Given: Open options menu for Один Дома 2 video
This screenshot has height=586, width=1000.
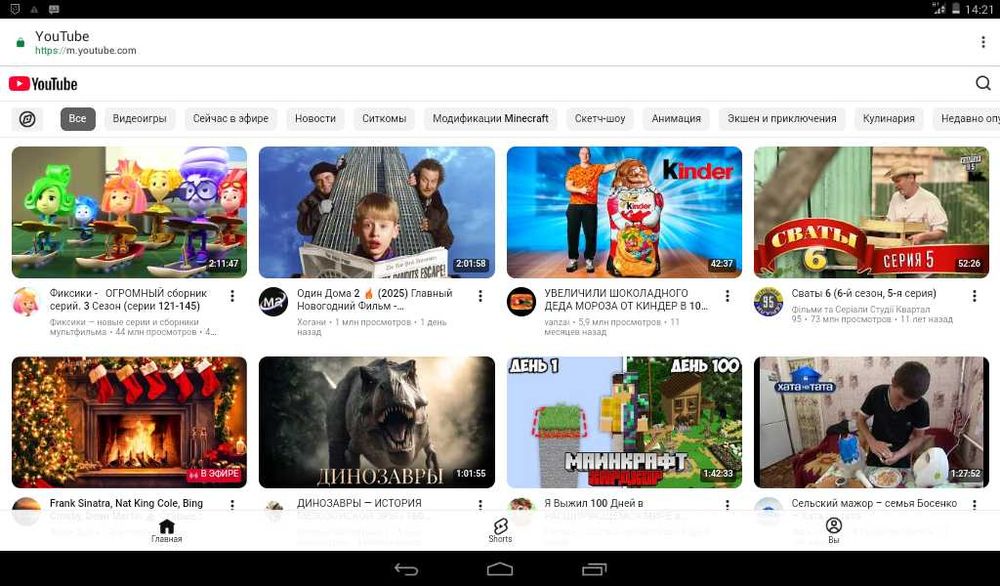Looking at the screenshot, I should tap(480, 296).
